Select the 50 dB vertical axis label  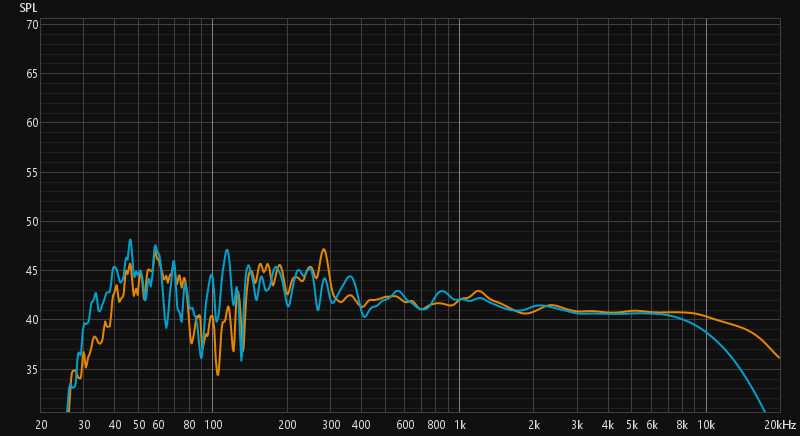[31, 222]
